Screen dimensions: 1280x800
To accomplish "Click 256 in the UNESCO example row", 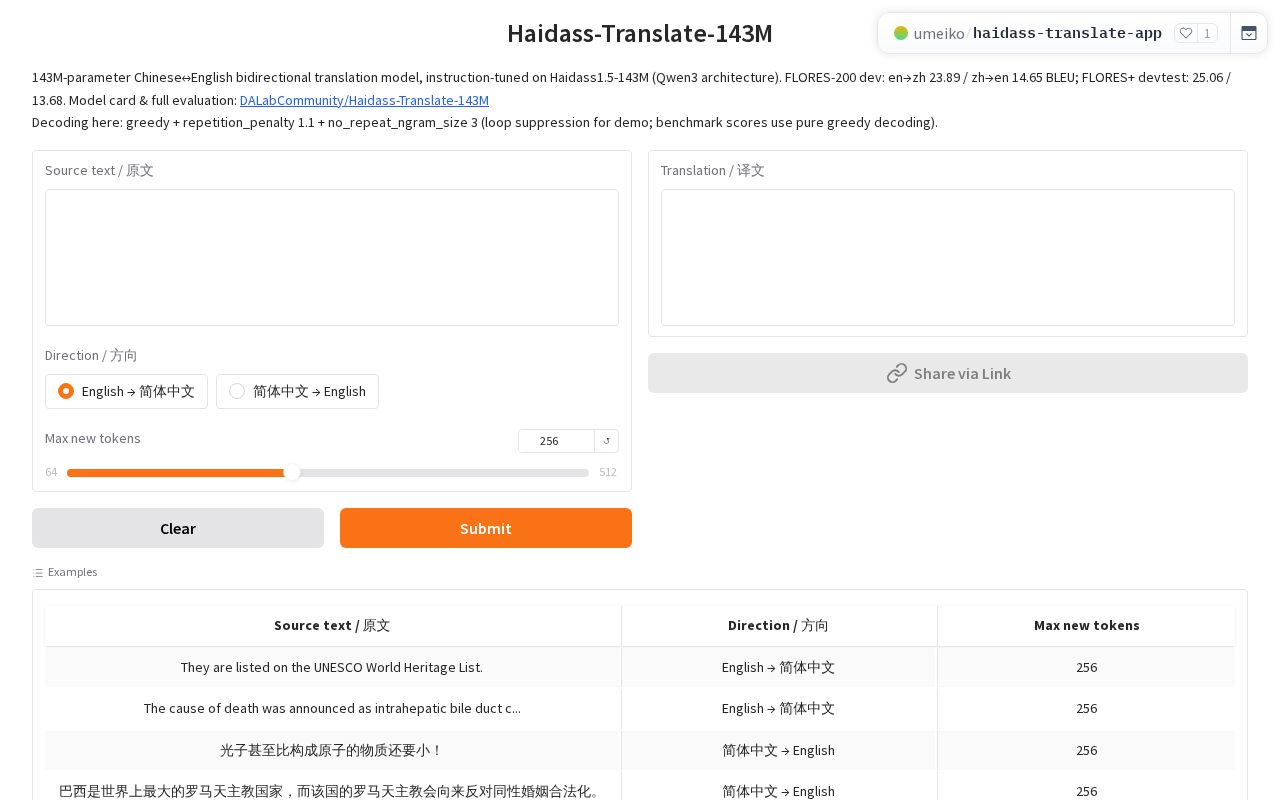I will 1086,667.
